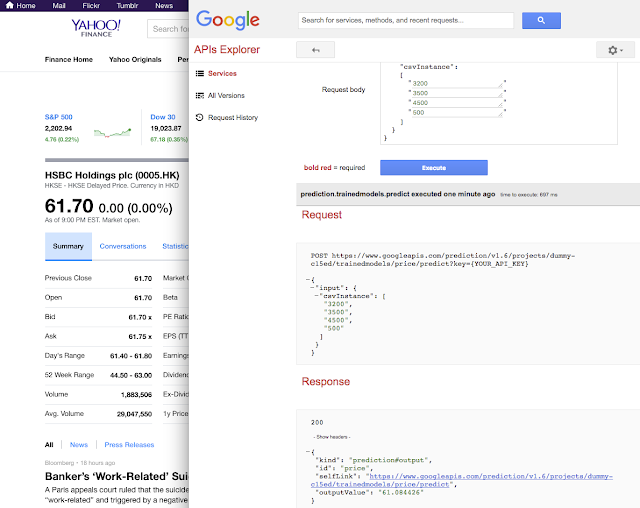Edit the csvInstance field containing 3500
The image size is (640, 508).
point(457,93)
